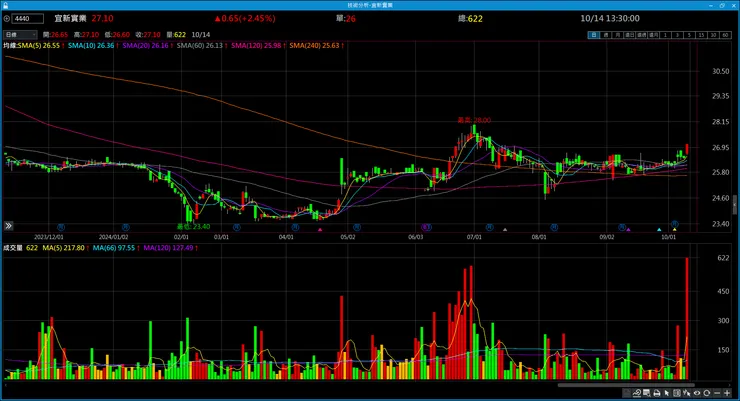Screen dimensions: 740x401
Task: Click the SMA(10) 26.36 label
Action: (93, 46)
